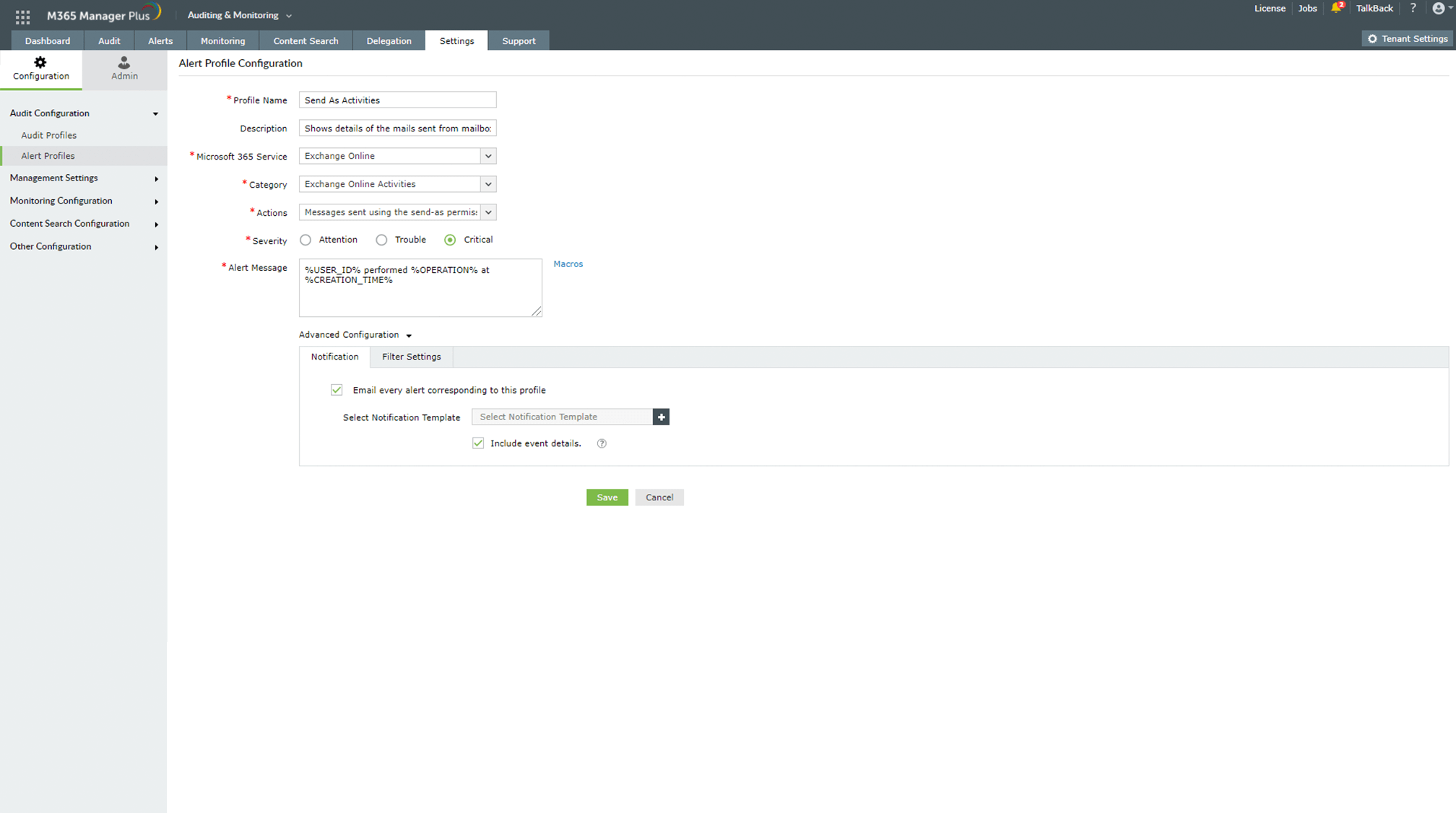Image resolution: width=1456 pixels, height=813 pixels.
Task: Open the Content Search tab
Action: pyautogui.click(x=305, y=41)
